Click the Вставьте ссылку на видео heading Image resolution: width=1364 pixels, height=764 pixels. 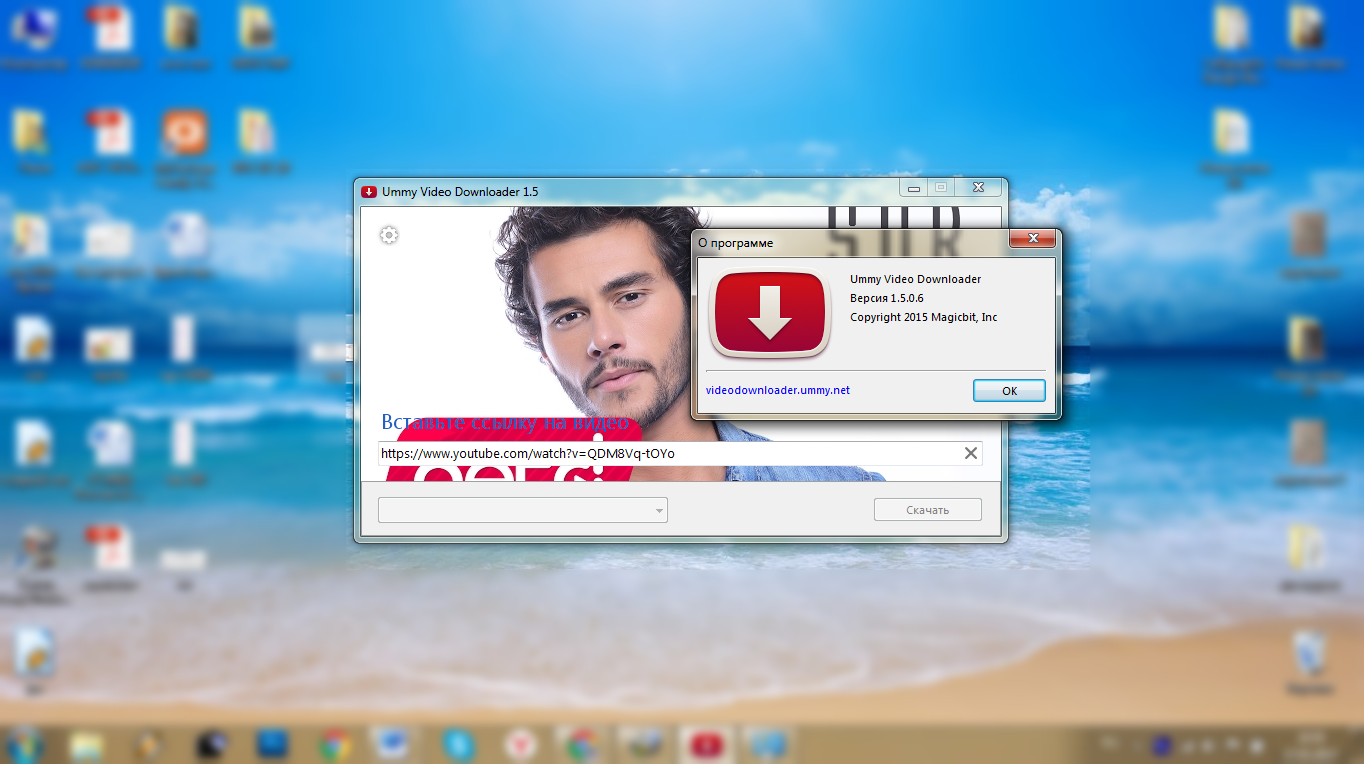click(x=505, y=422)
